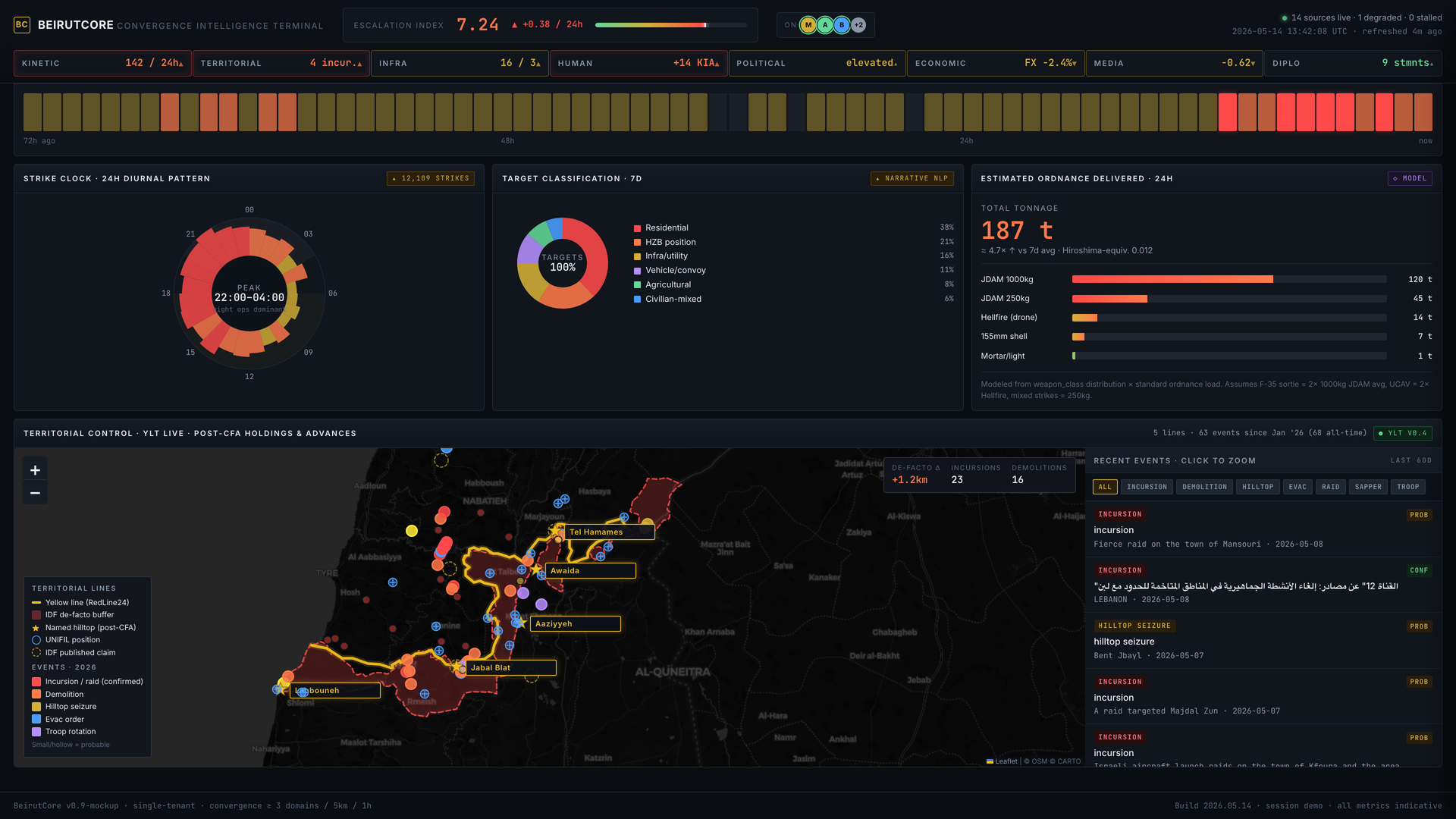Click the JDAM 1000kg tonnage bar
Image resolution: width=1456 pixels, height=819 pixels.
[x=1229, y=279]
